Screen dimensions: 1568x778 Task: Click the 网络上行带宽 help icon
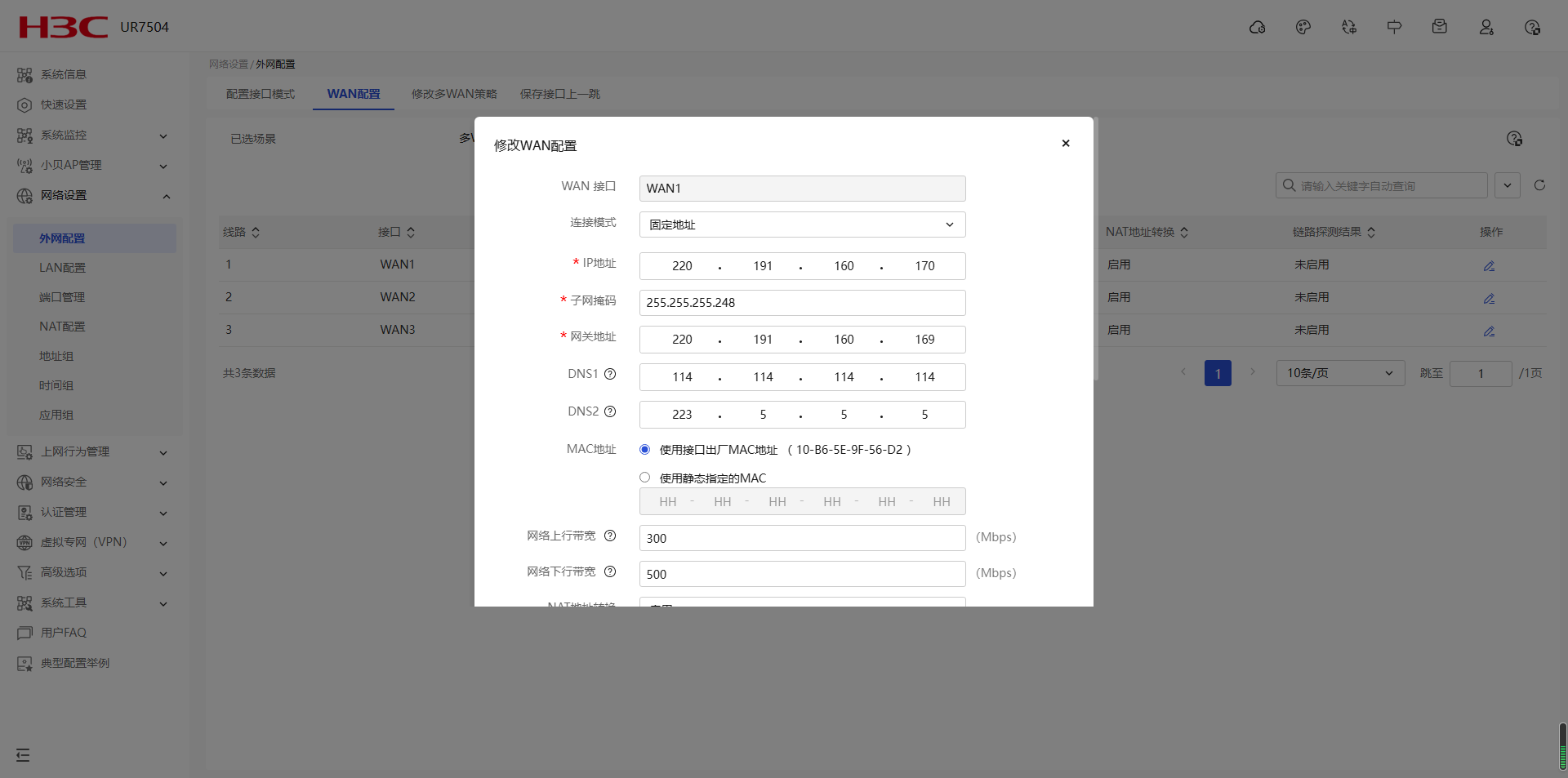(x=609, y=536)
